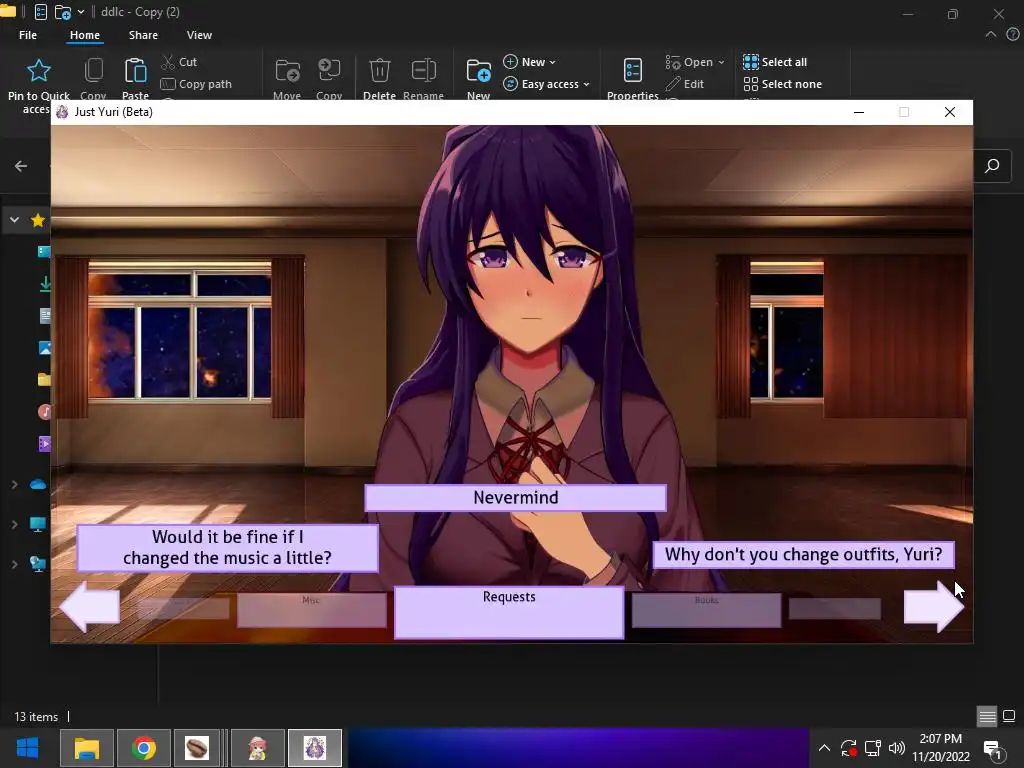Collapse the Quick access tree node
Viewport: 1024px width, 768px height.
click(x=14, y=220)
